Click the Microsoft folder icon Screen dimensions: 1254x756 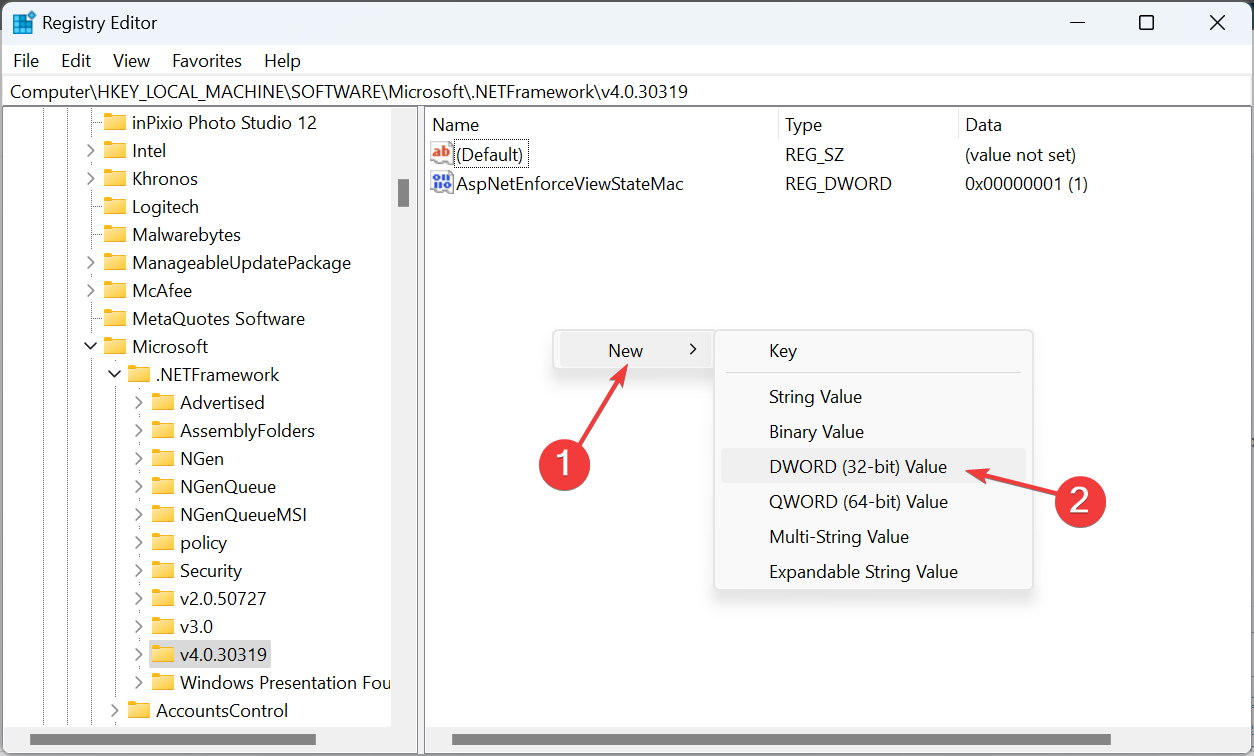[x=114, y=346]
